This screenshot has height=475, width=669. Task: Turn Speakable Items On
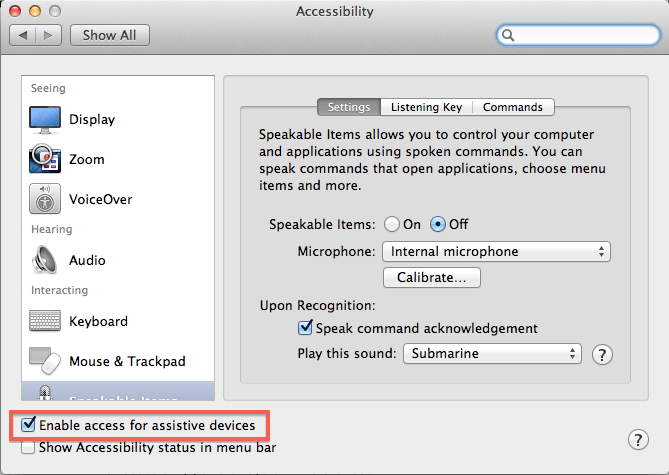[x=391, y=224]
